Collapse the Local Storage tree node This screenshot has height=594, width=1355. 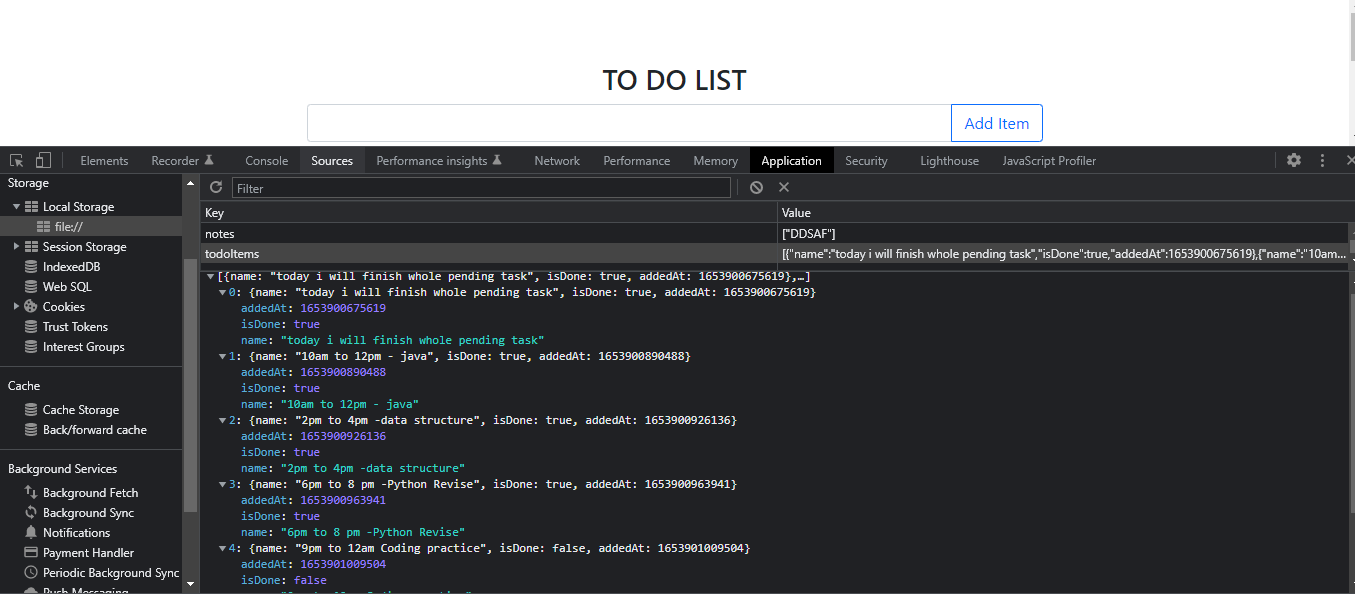(x=17, y=207)
